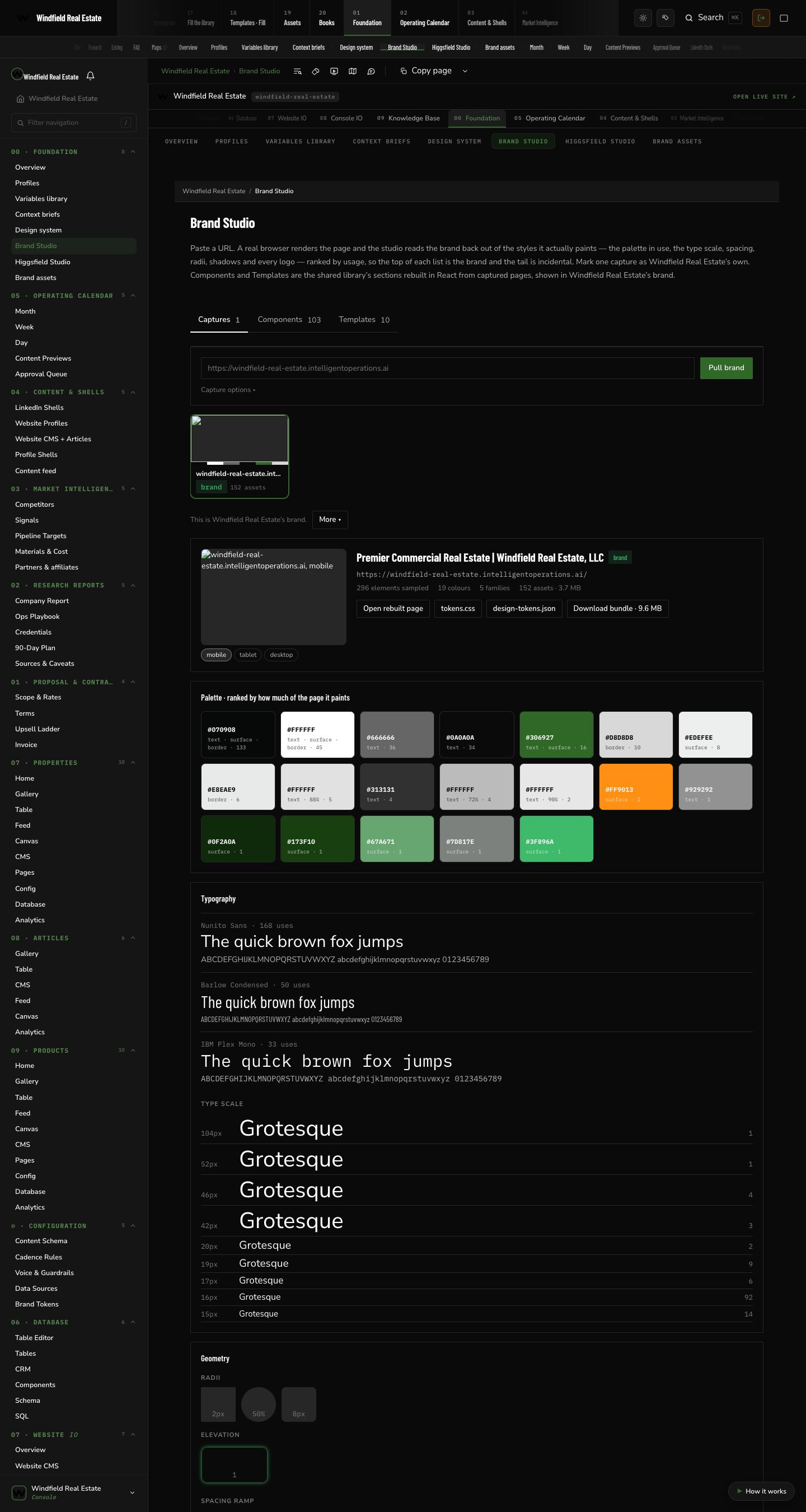This screenshot has height=1512, width=806.
Task: Click the eraser/tag icon in page toolbar
Action: tap(316, 71)
